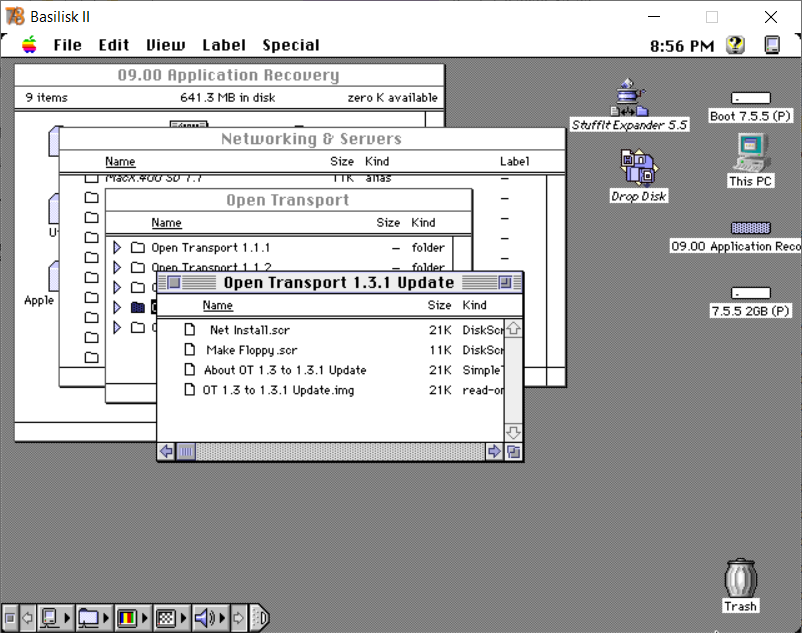Click the 8:56 PM menu bar clock

[x=682, y=46]
